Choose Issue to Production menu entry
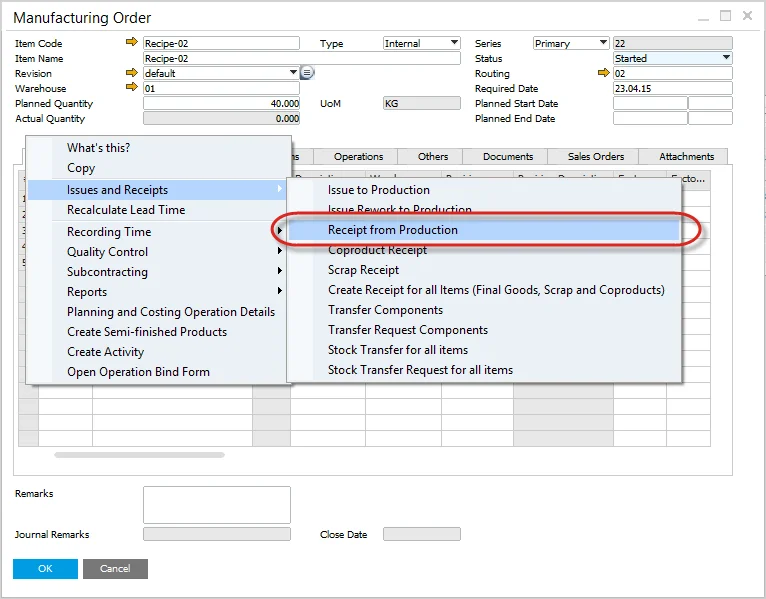The width and height of the screenshot is (766, 599). point(379,190)
